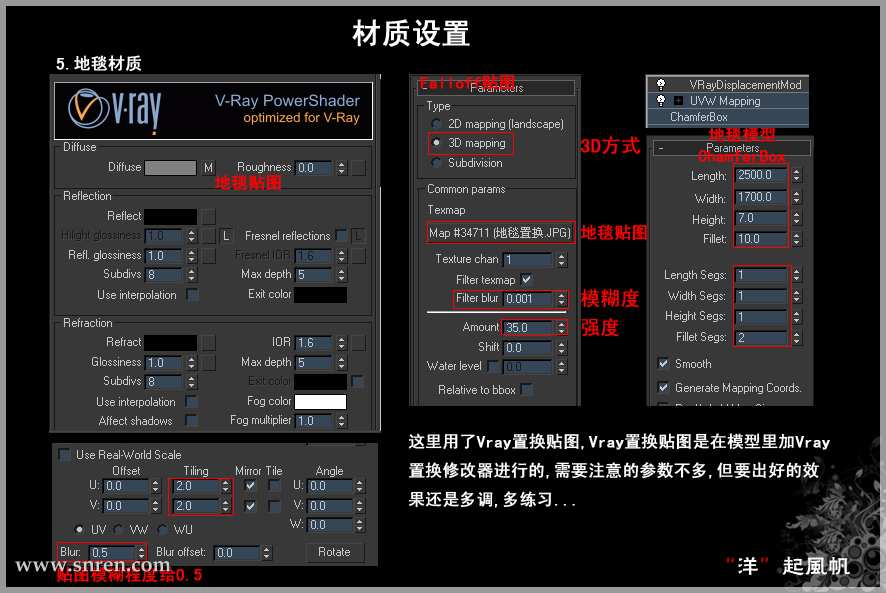The width and height of the screenshot is (886, 593).
Task: Click the Rotate button
Action: [x=335, y=552]
